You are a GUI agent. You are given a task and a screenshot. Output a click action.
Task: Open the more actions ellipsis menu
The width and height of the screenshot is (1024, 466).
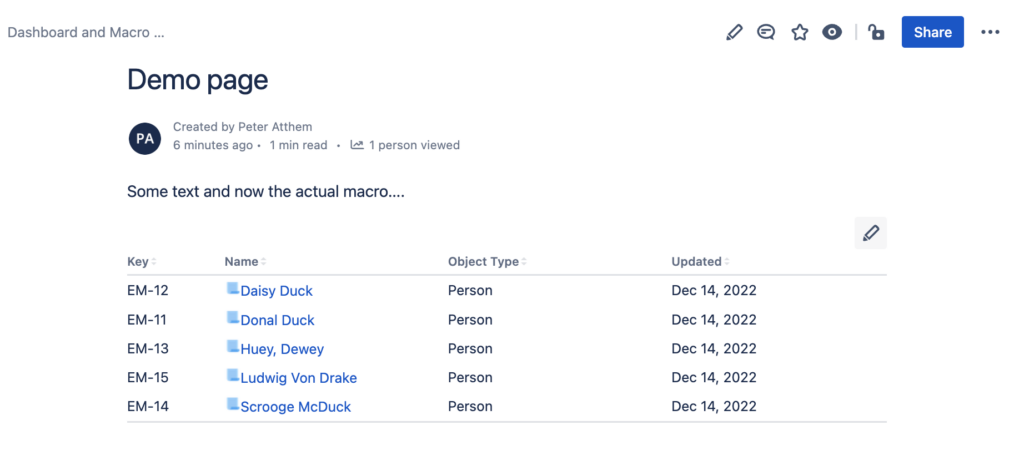click(990, 33)
